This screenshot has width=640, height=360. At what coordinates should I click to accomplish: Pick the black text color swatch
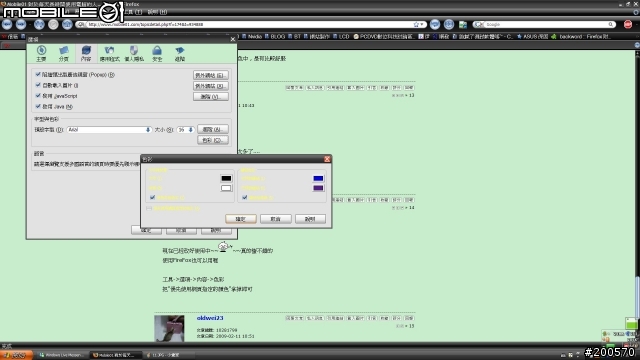226,178
